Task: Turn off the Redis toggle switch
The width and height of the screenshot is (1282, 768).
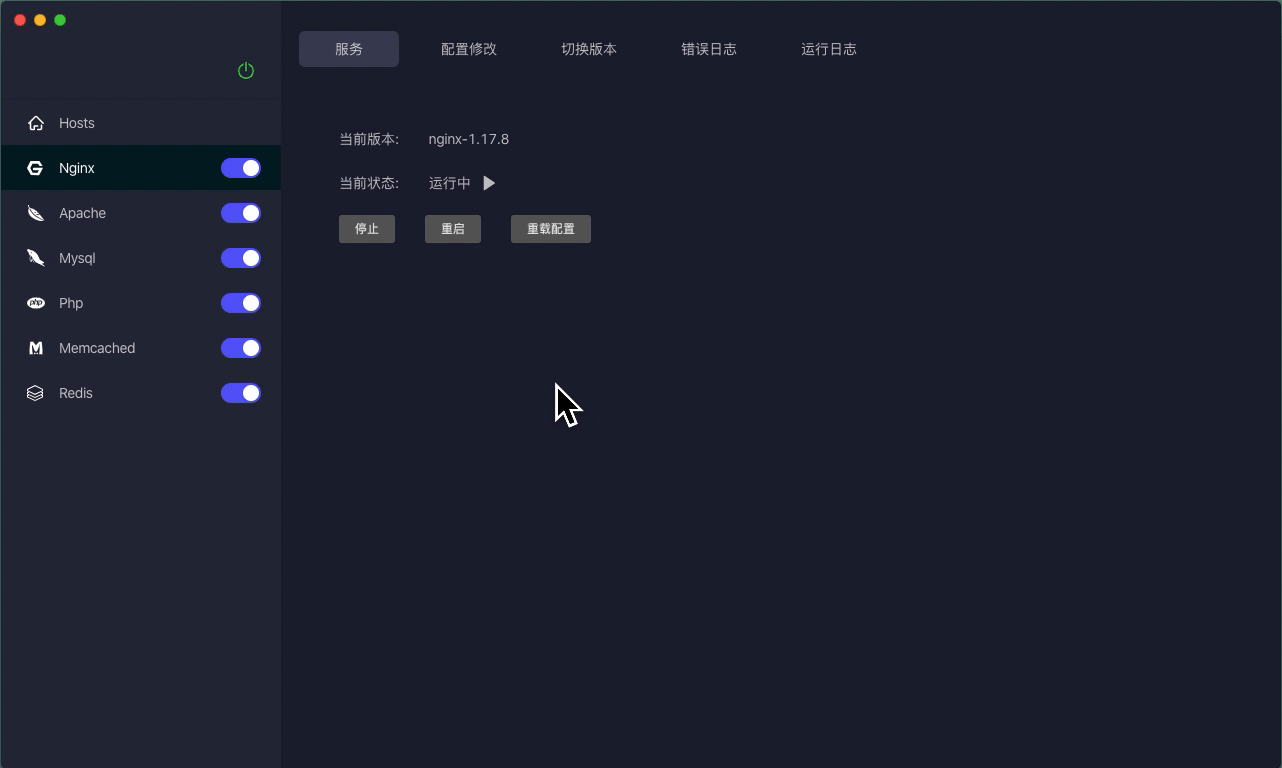Action: (x=240, y=392)
